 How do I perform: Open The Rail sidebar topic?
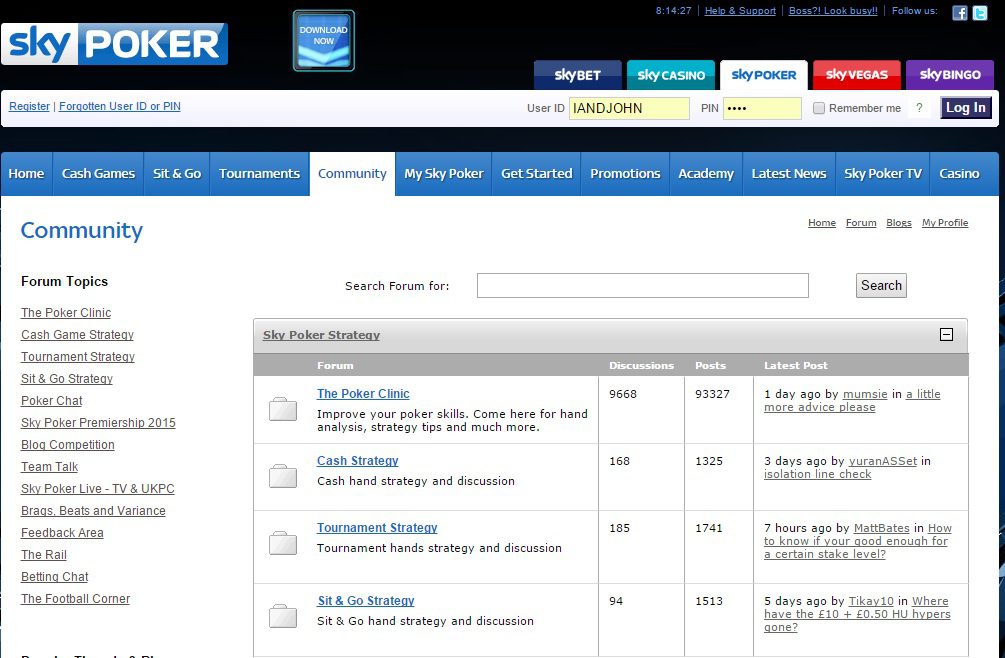(44, 554)
